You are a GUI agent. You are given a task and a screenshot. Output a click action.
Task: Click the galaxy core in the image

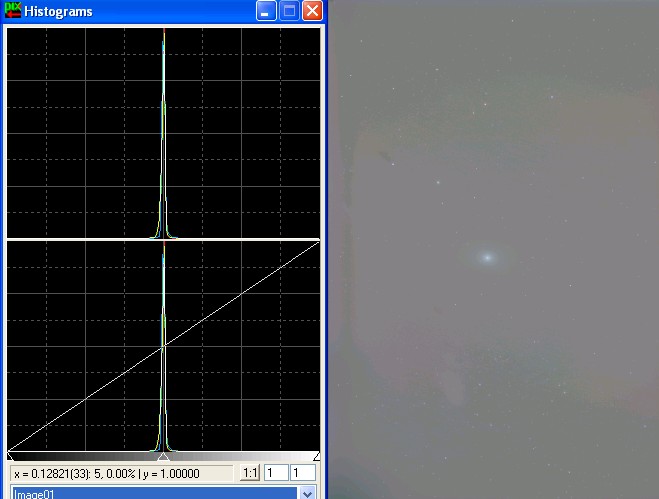point(487,257)
